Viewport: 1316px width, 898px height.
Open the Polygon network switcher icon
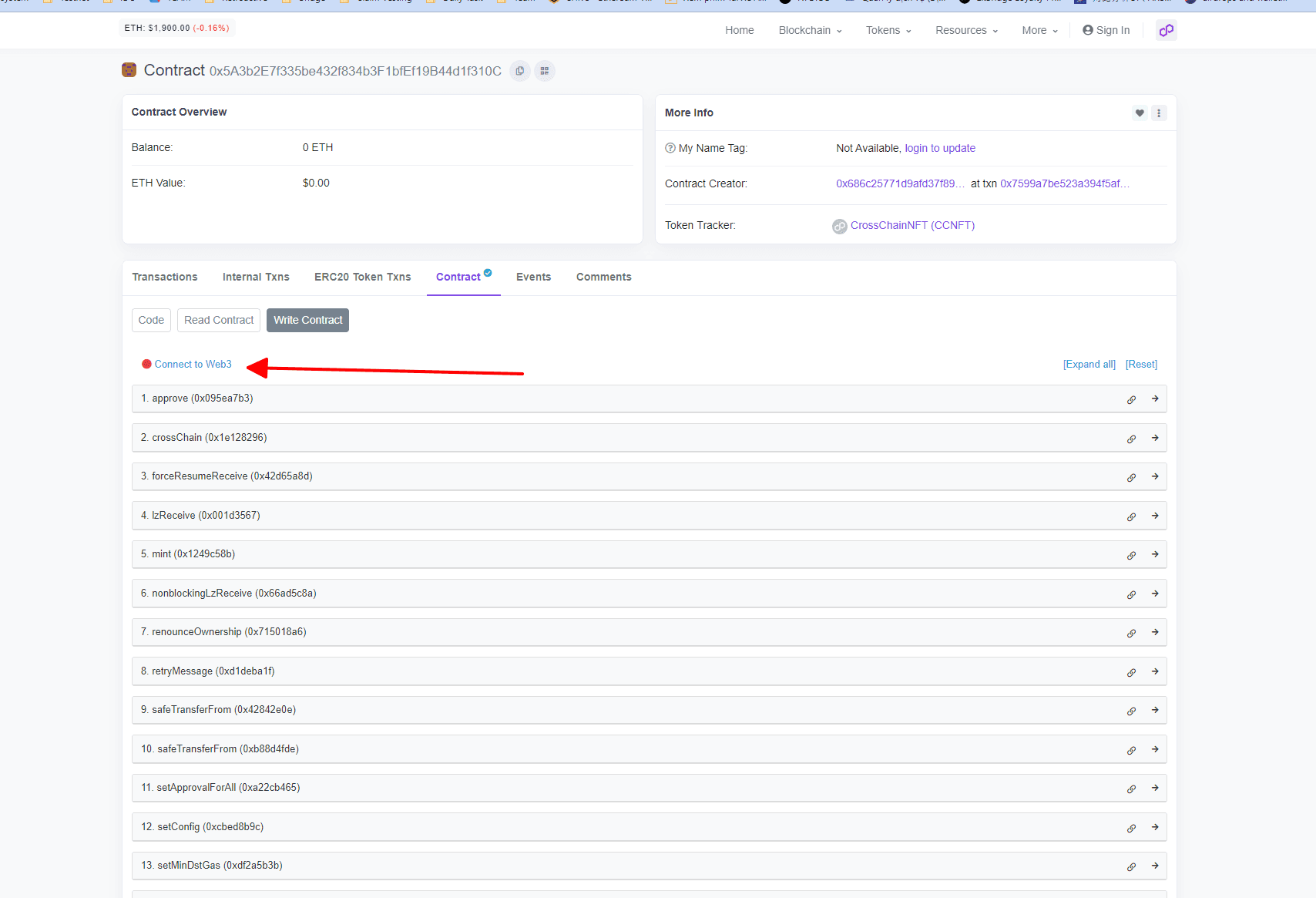1167,30
